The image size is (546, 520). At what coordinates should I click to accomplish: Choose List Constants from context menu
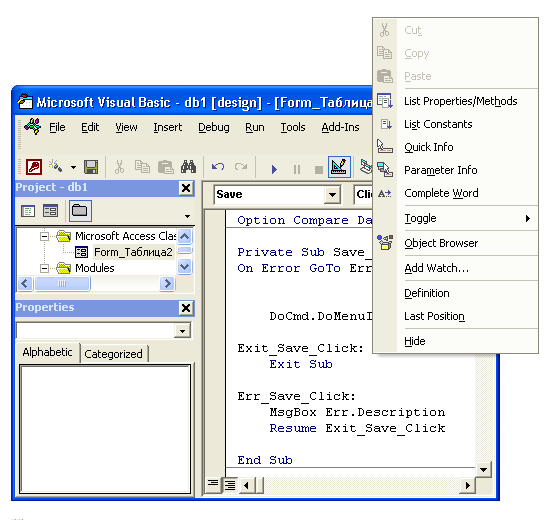click(x=455, y=124)
